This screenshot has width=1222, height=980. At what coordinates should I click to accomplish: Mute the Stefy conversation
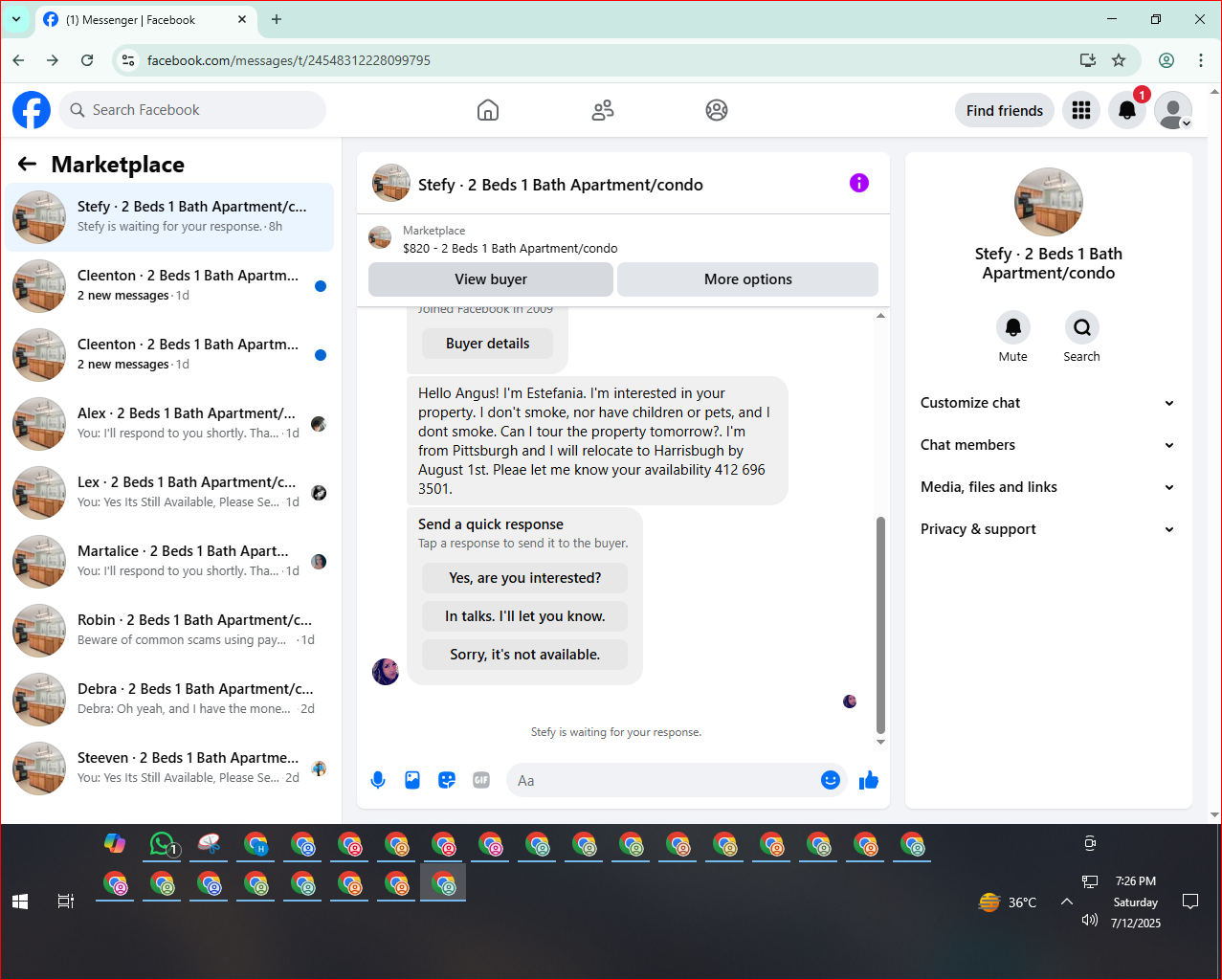pos(1013,327)
